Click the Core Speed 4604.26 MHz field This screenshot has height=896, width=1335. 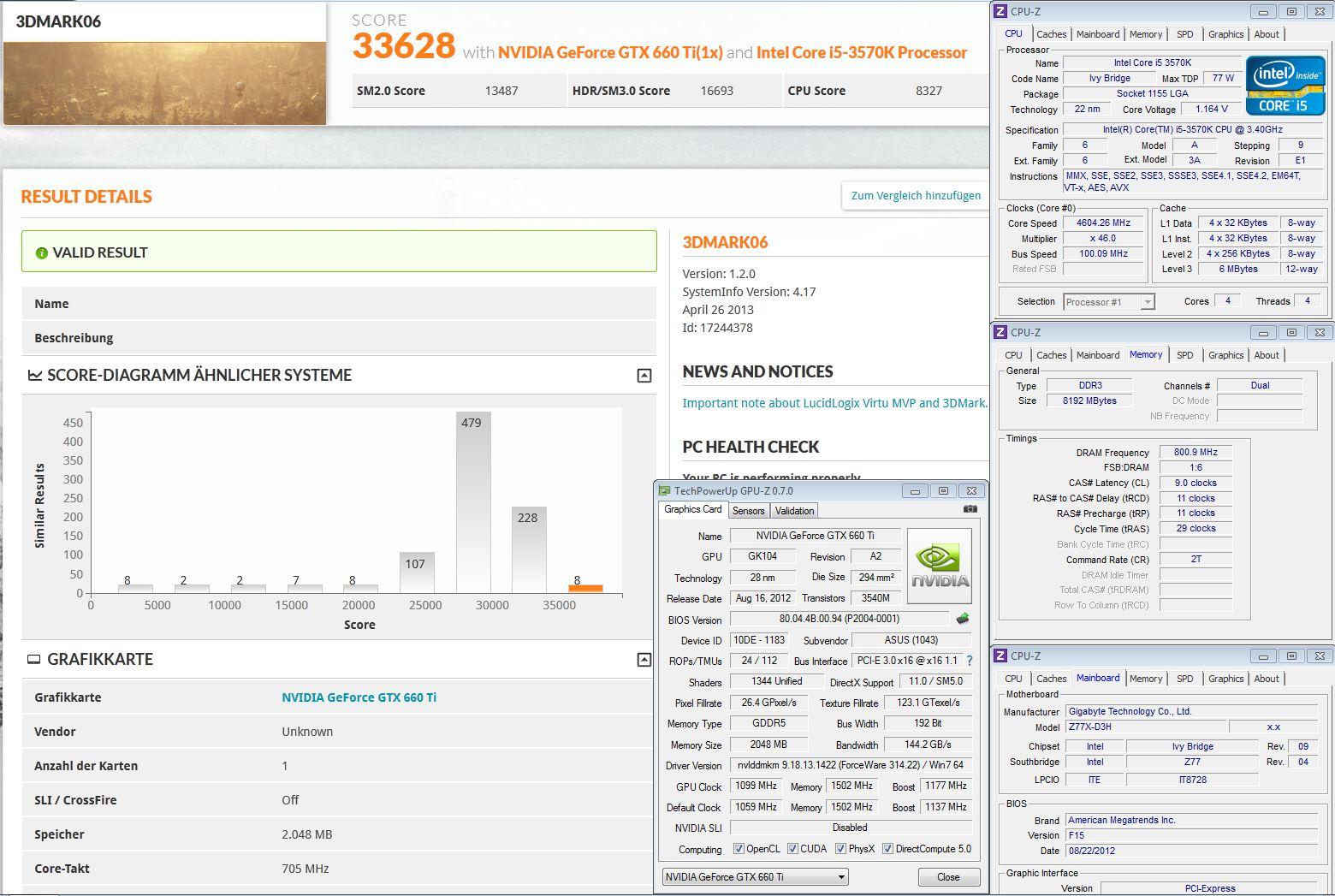pyautogui.click(x=1103, y=223)
